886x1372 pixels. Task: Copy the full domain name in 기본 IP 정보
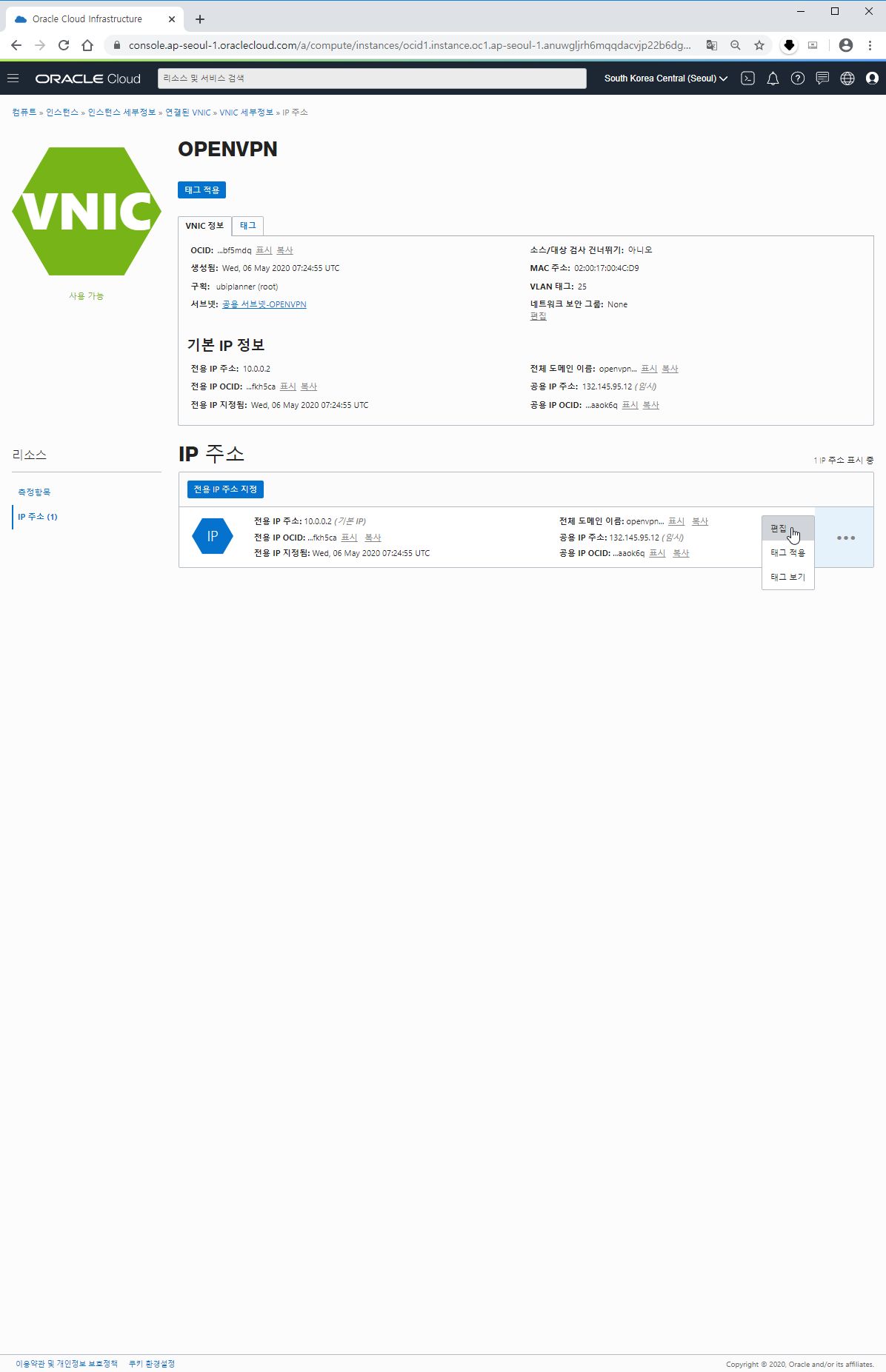pos(670,369)
